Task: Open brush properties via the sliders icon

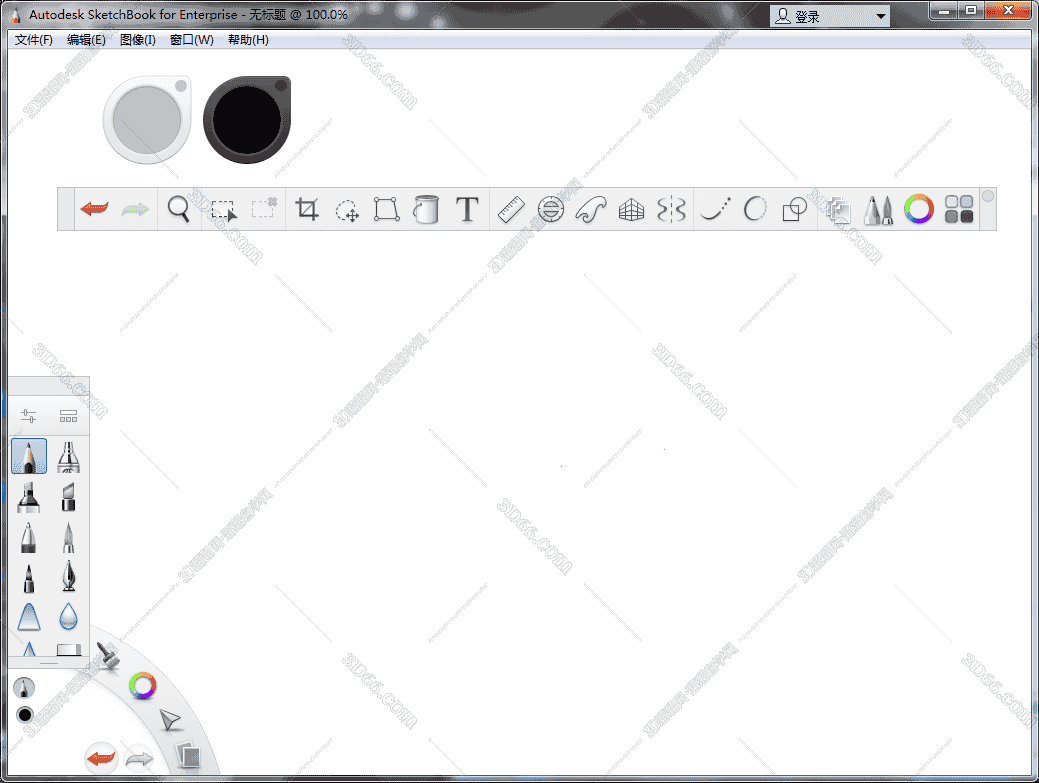Action: point(27,415)
